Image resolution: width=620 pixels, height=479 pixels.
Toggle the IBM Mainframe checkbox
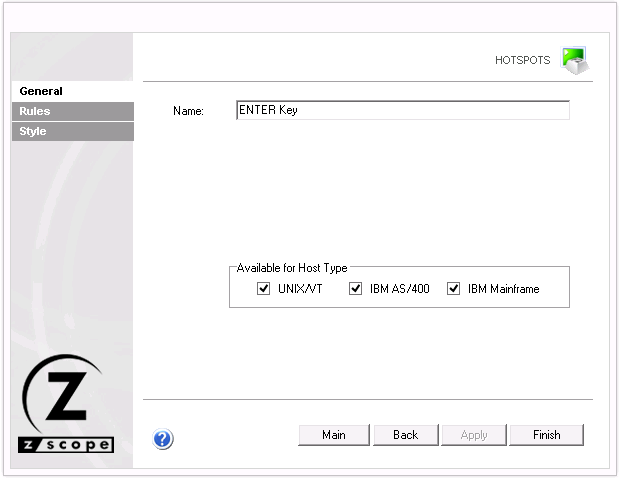coord(453,288)
